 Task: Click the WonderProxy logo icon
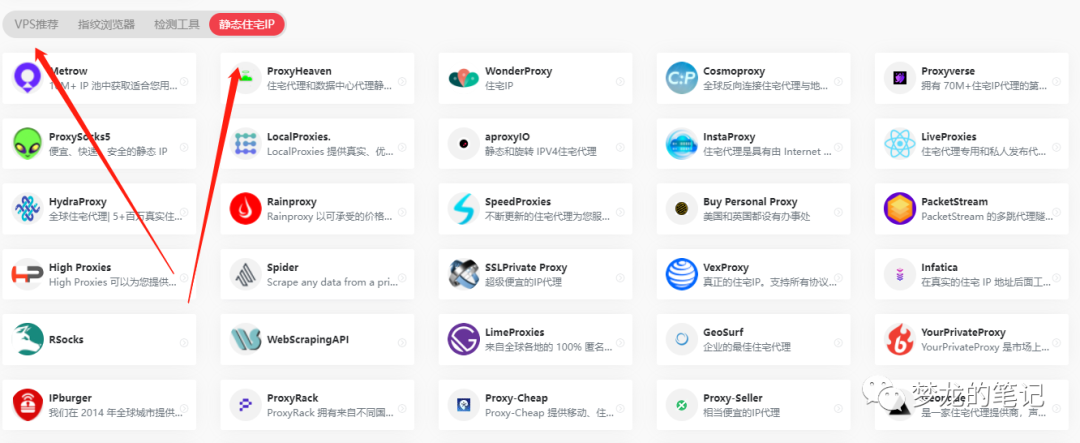pos(464,78)
